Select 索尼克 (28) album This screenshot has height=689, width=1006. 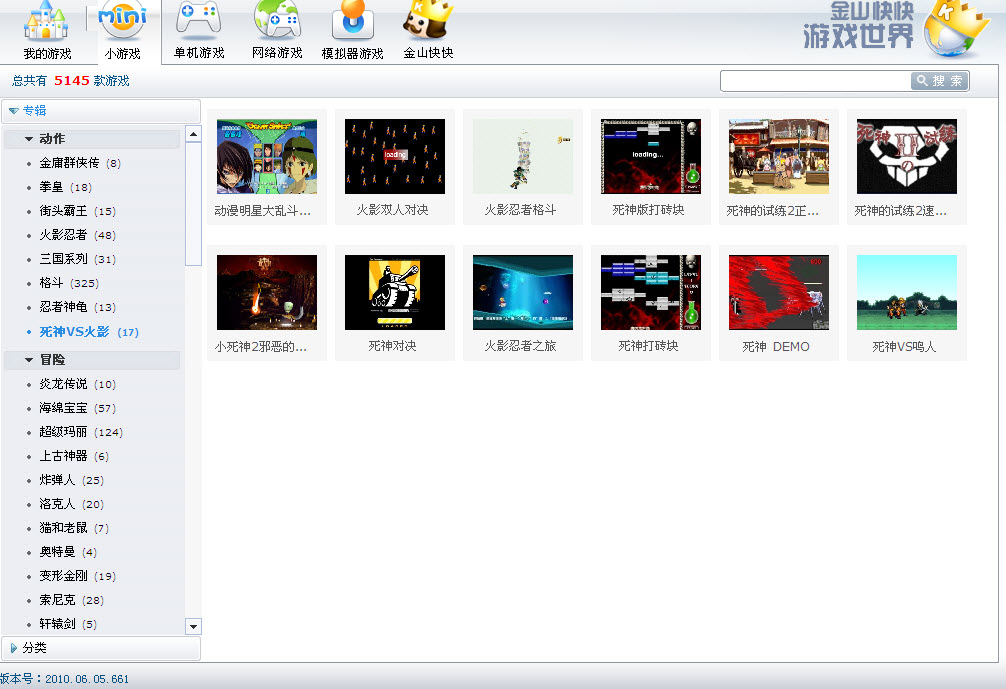click(71, 600)
